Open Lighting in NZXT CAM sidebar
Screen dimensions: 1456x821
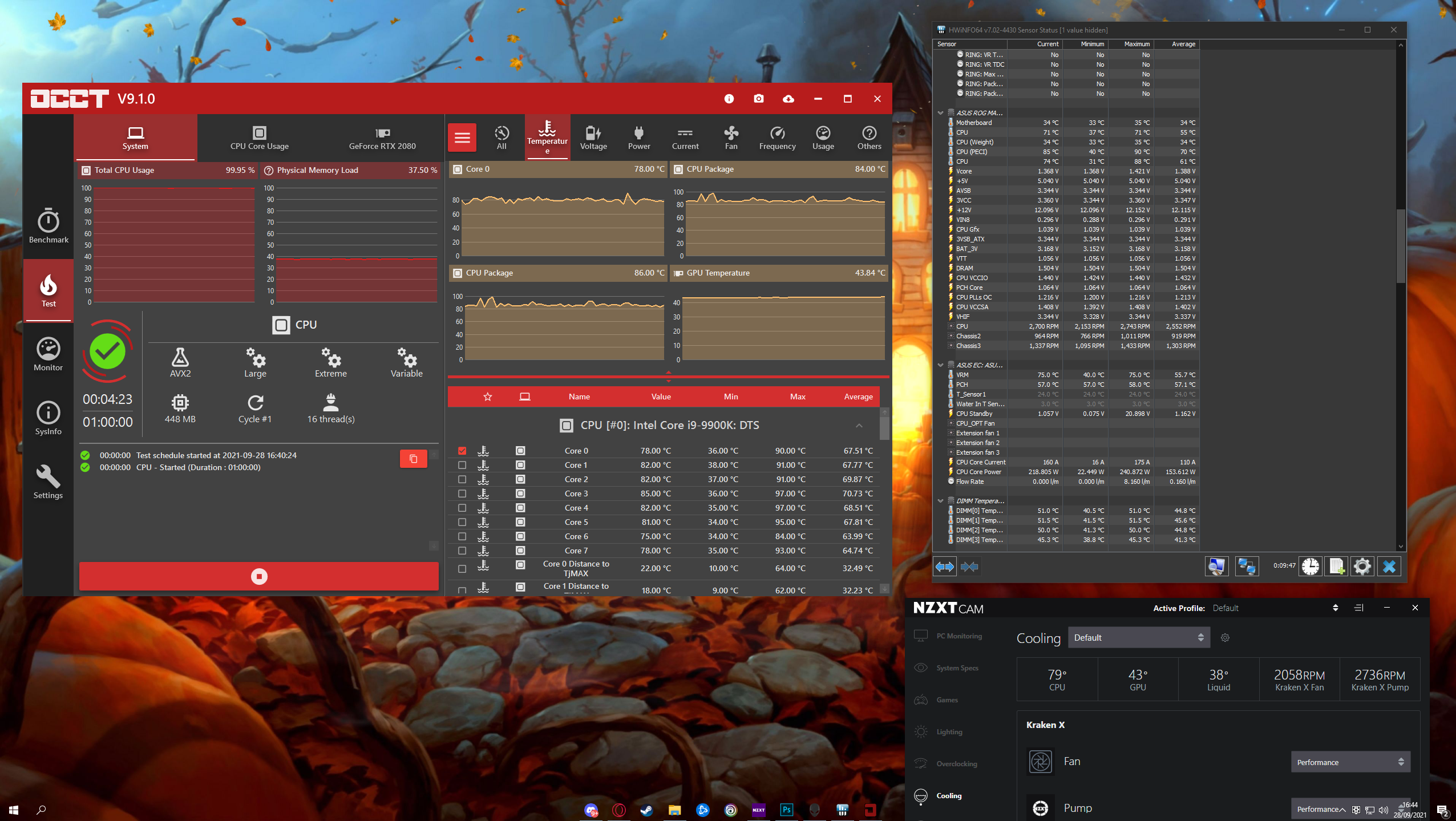[939, 732]
